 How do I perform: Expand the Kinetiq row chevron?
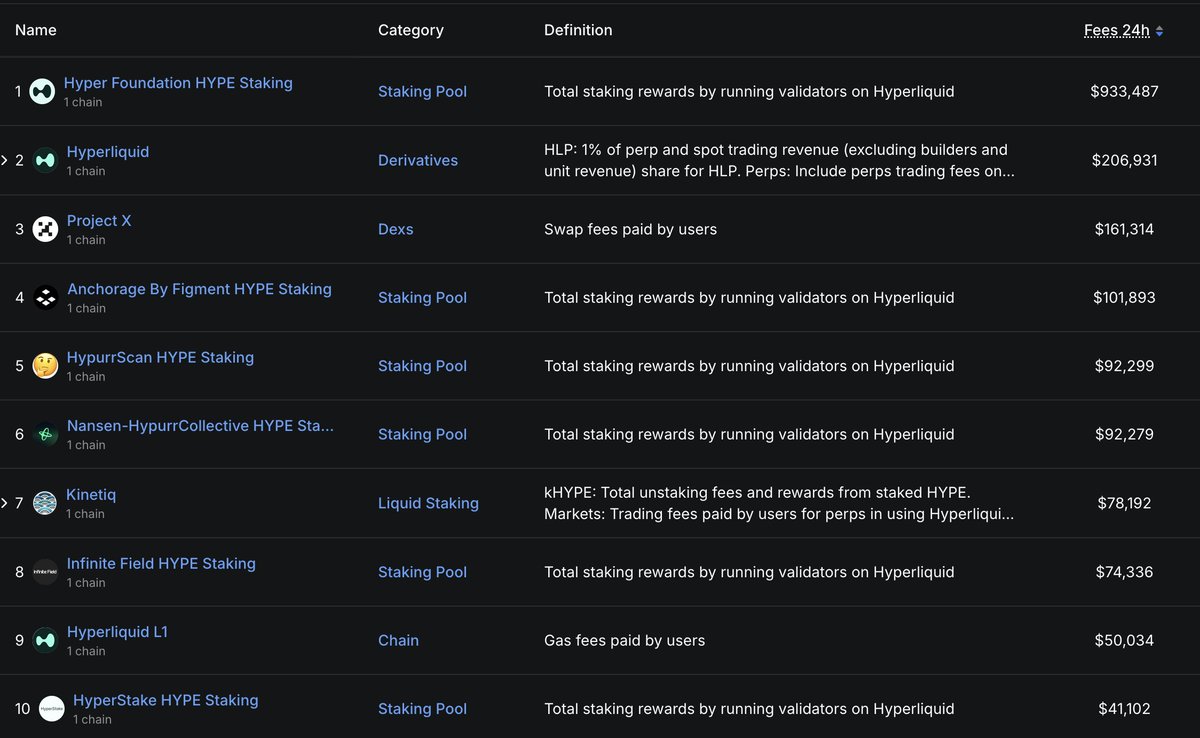click(4, 503)
